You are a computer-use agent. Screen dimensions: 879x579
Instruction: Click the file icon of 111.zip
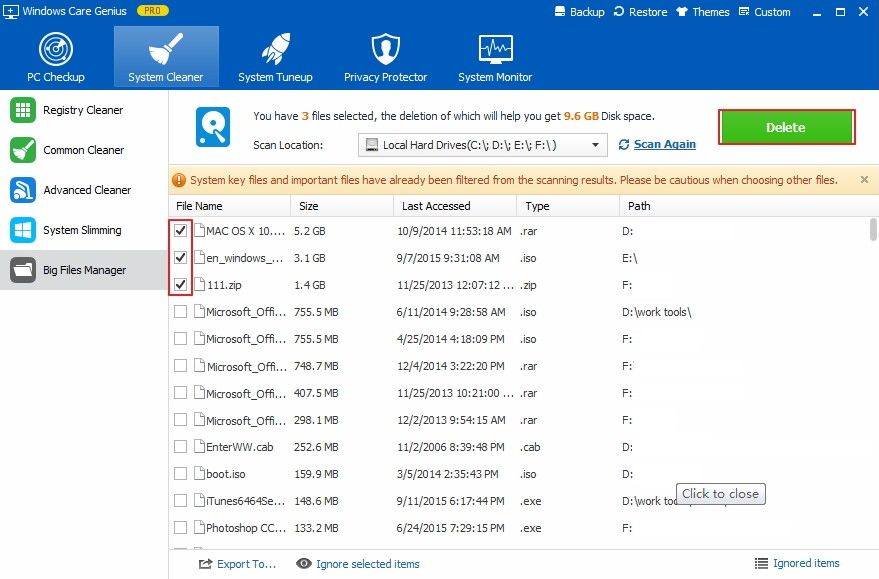coord(199,284)
